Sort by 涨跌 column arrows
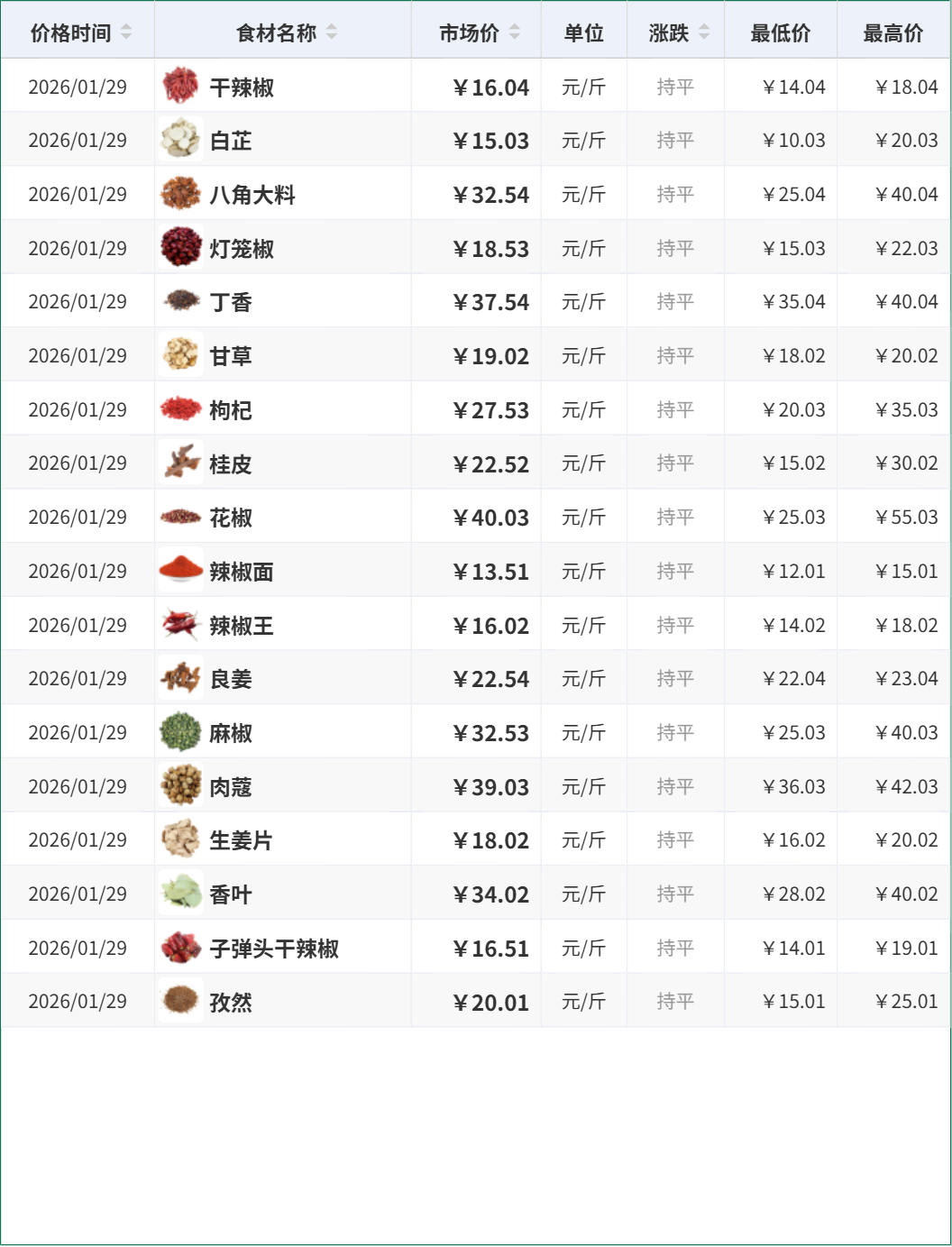Screen dimensions: 952x1247 pyautogui.click(x=704, y=32)
